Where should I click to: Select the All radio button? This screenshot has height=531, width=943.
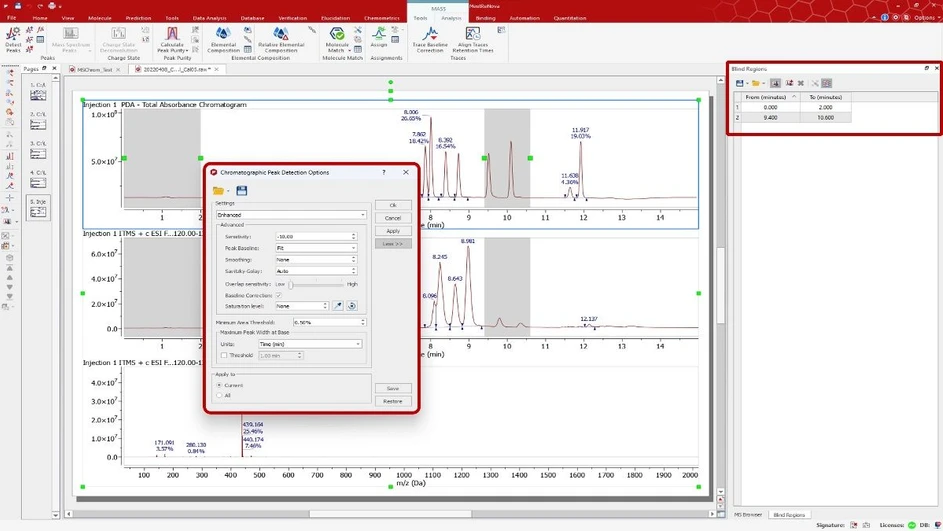click(219, 395)
